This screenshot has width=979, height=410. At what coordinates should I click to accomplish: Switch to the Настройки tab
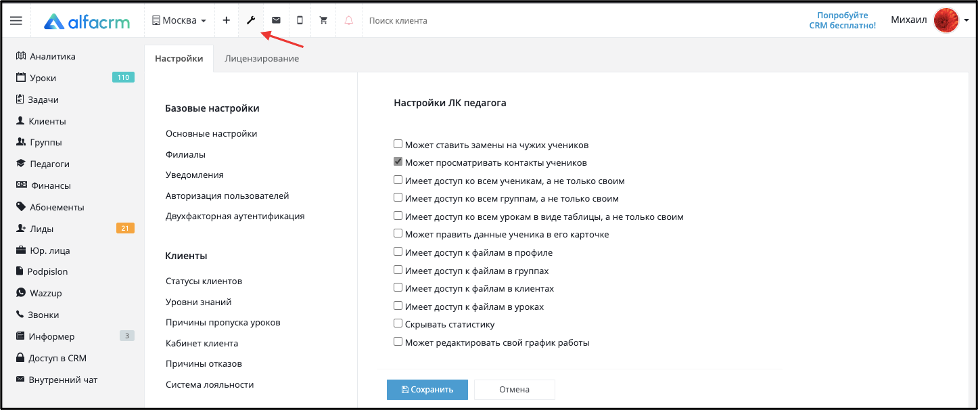click(x=179, y=59)
